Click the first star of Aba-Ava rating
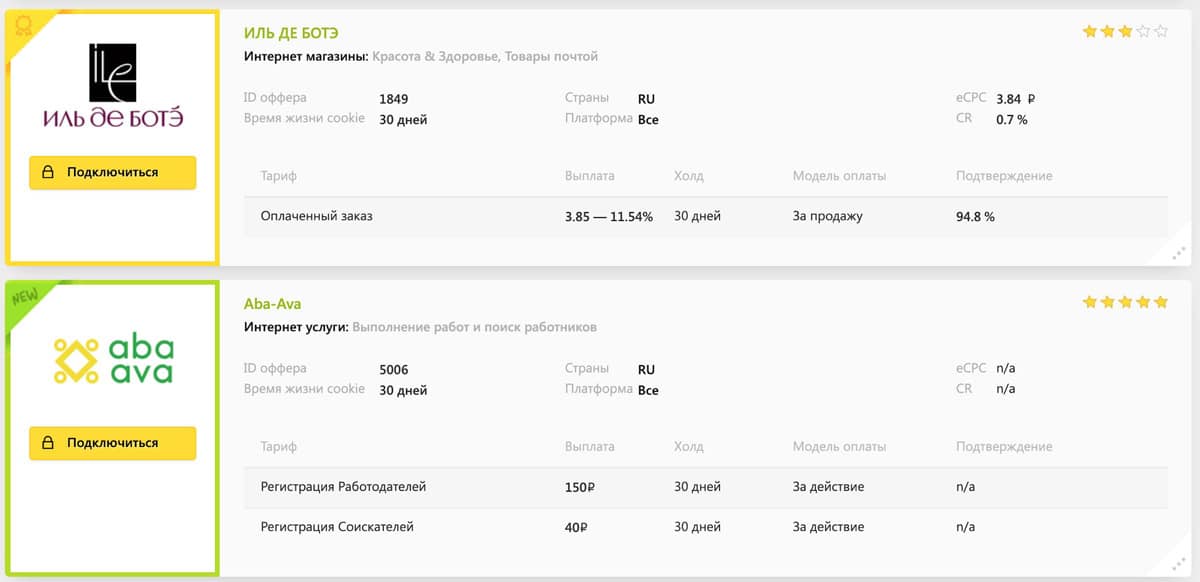Viewport: 1200px width, 582px height. click(x=1090, y=302)
